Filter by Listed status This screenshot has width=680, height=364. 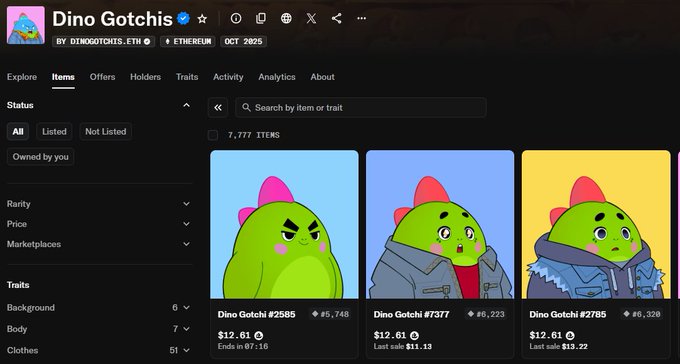click(x=54, y=131)
